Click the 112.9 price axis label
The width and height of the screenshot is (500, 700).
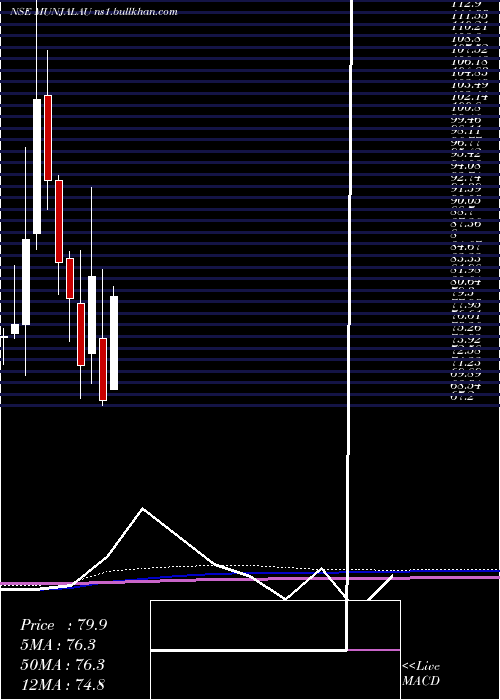pos(466,4)
